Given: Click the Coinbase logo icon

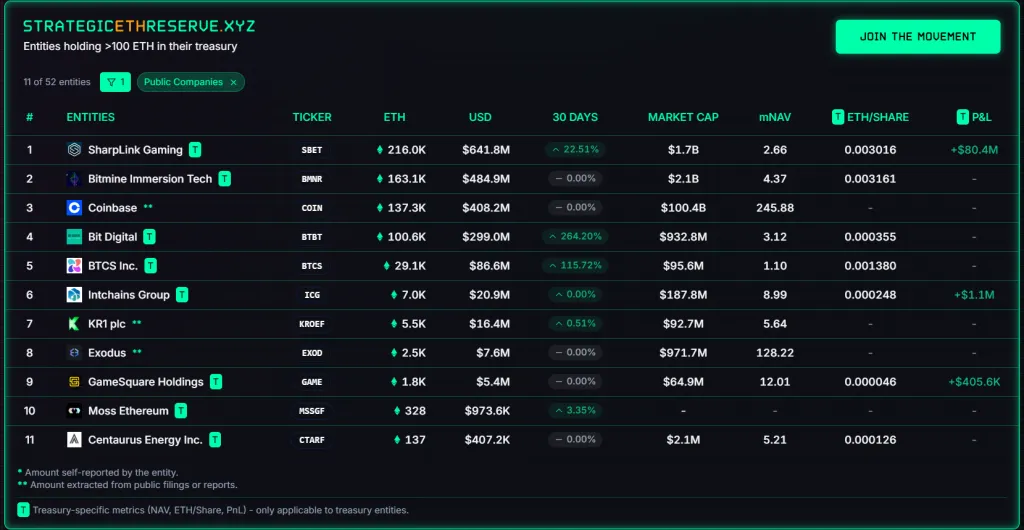Looking at the screenshot, I should (x=74, y=208).
